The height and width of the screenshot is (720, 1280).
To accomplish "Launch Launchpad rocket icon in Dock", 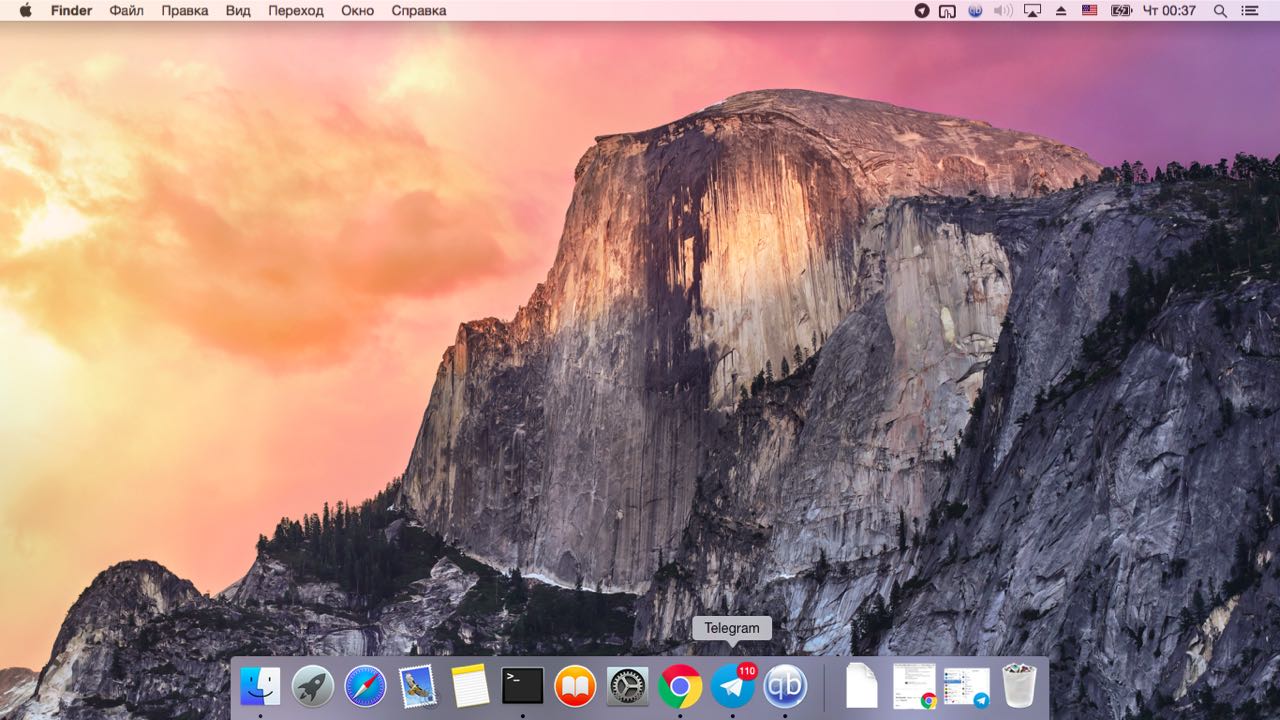I will (x=313, y=686).
